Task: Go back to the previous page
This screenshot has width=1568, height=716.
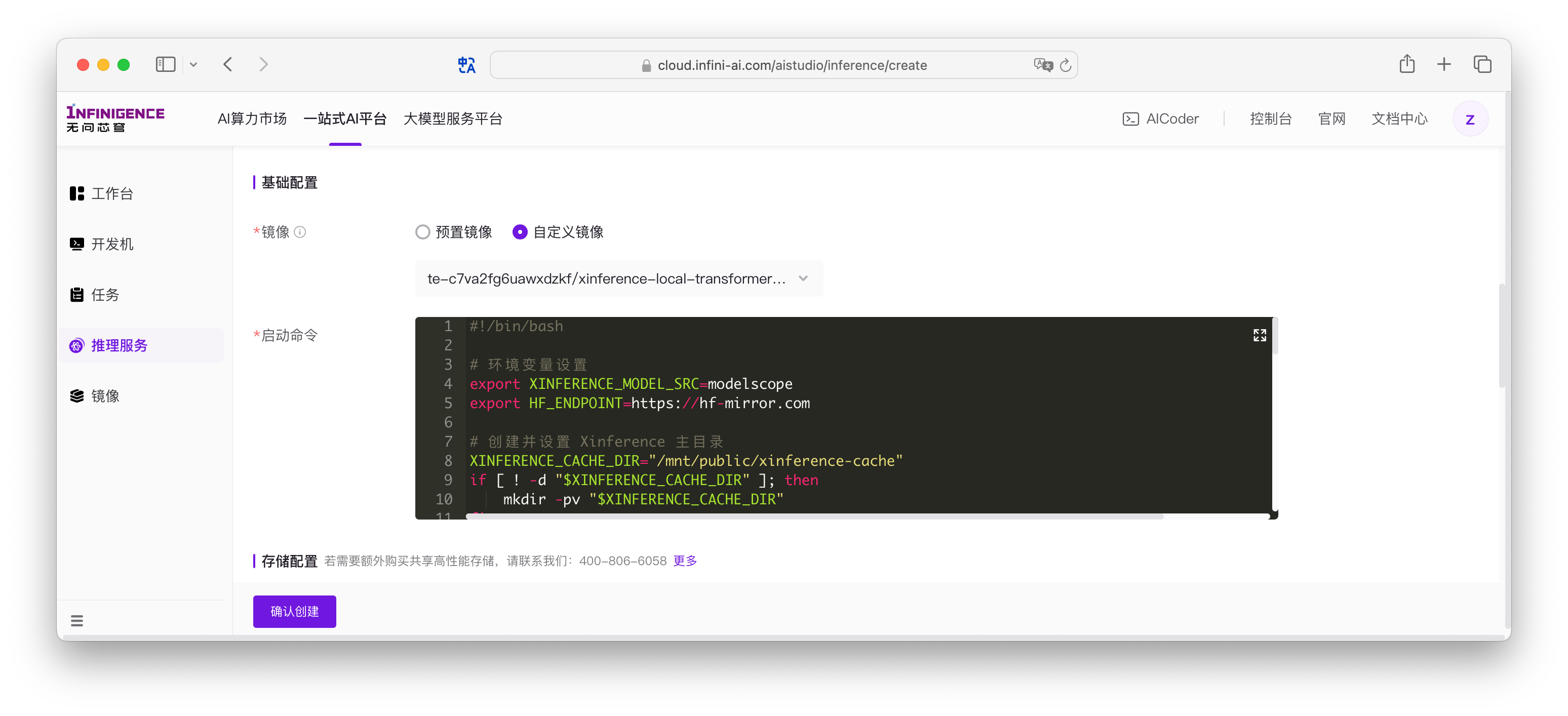Action: coord(228,64)
